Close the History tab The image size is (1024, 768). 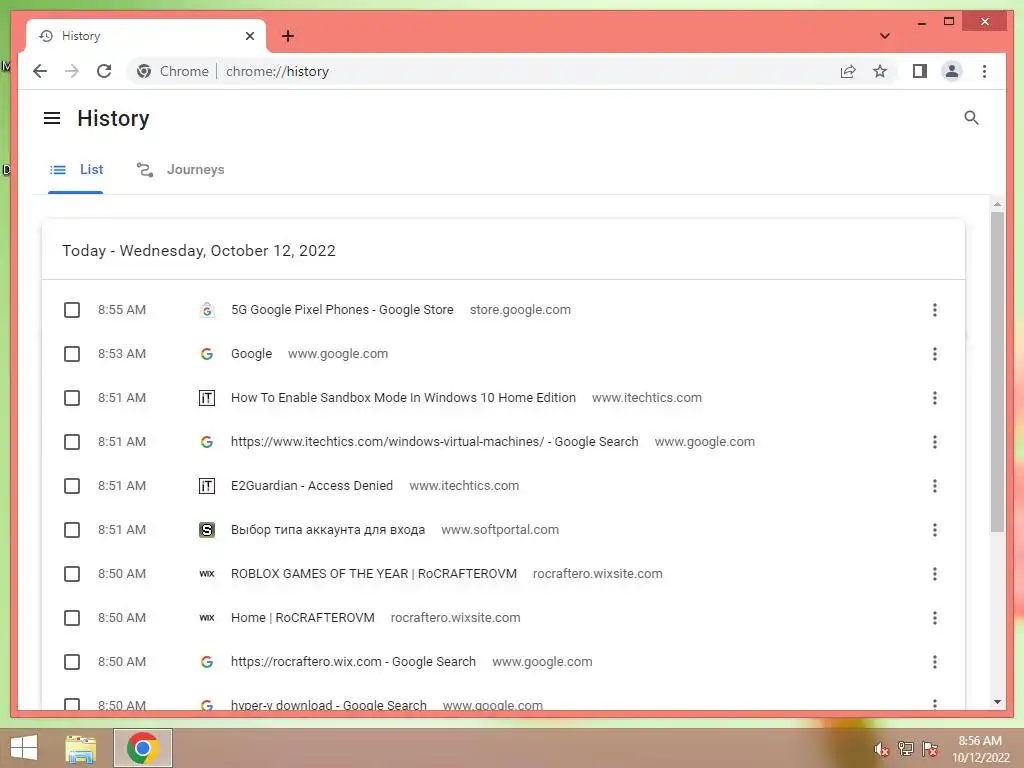(249, 36)
